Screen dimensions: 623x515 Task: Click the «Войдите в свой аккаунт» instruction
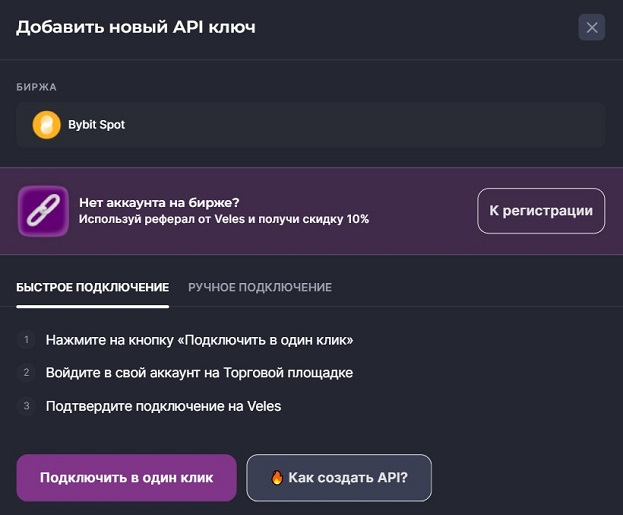(x=199, y=373)
